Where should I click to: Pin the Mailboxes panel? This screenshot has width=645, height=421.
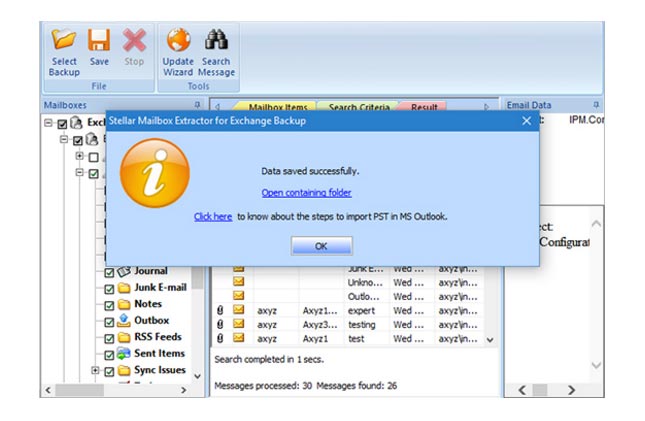197,105
